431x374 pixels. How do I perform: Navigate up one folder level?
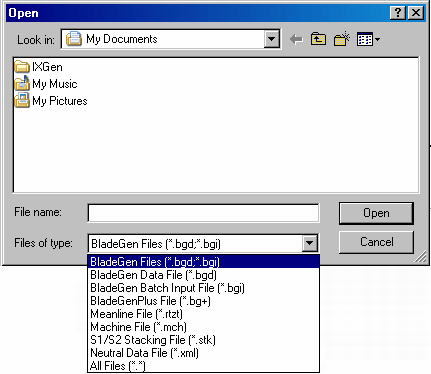[x=318, y=39]
